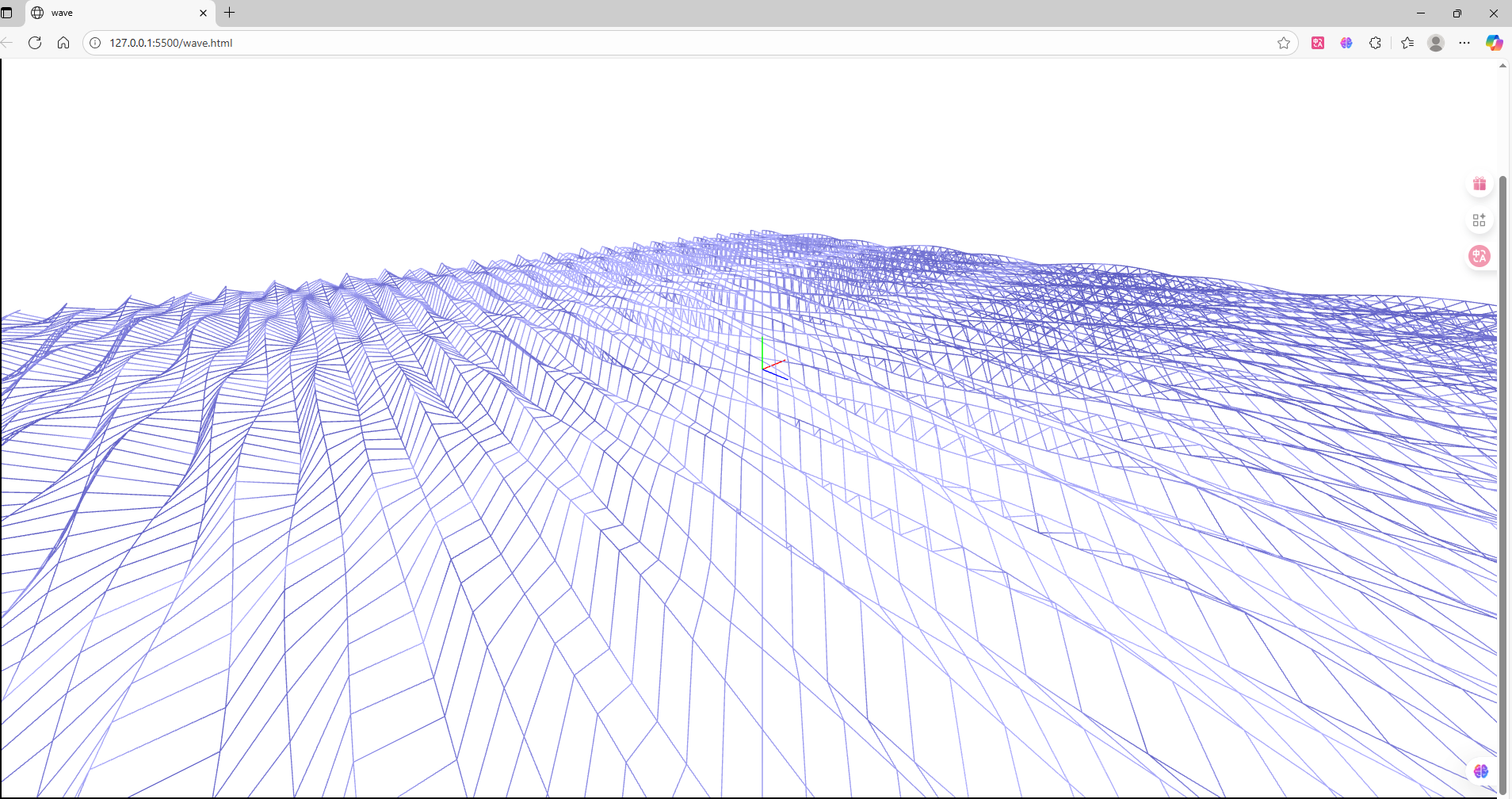This screenshot has width=1512, height=799.
Task: Launch the Copilot sidebar
Action: (x=1494, y=43)
